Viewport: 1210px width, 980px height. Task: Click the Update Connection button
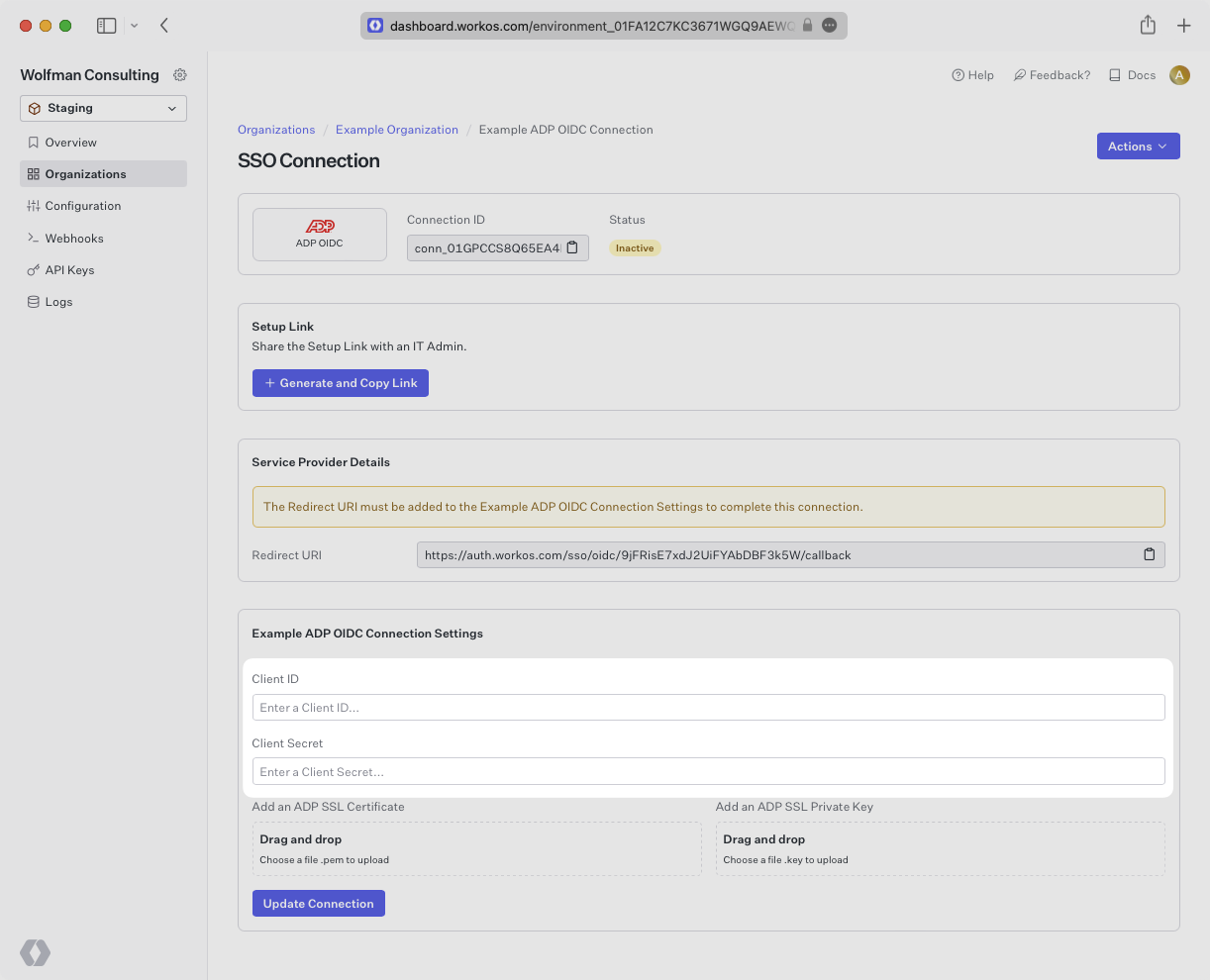click(x=318, y=903)
